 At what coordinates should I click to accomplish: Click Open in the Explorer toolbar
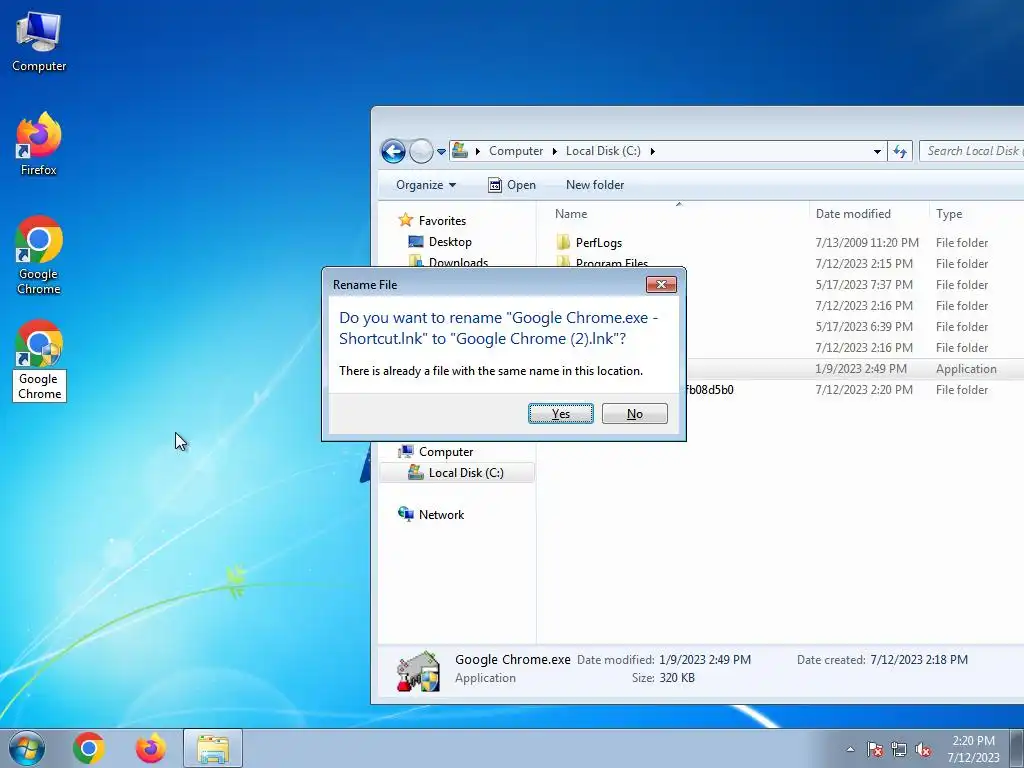(512, 185)
